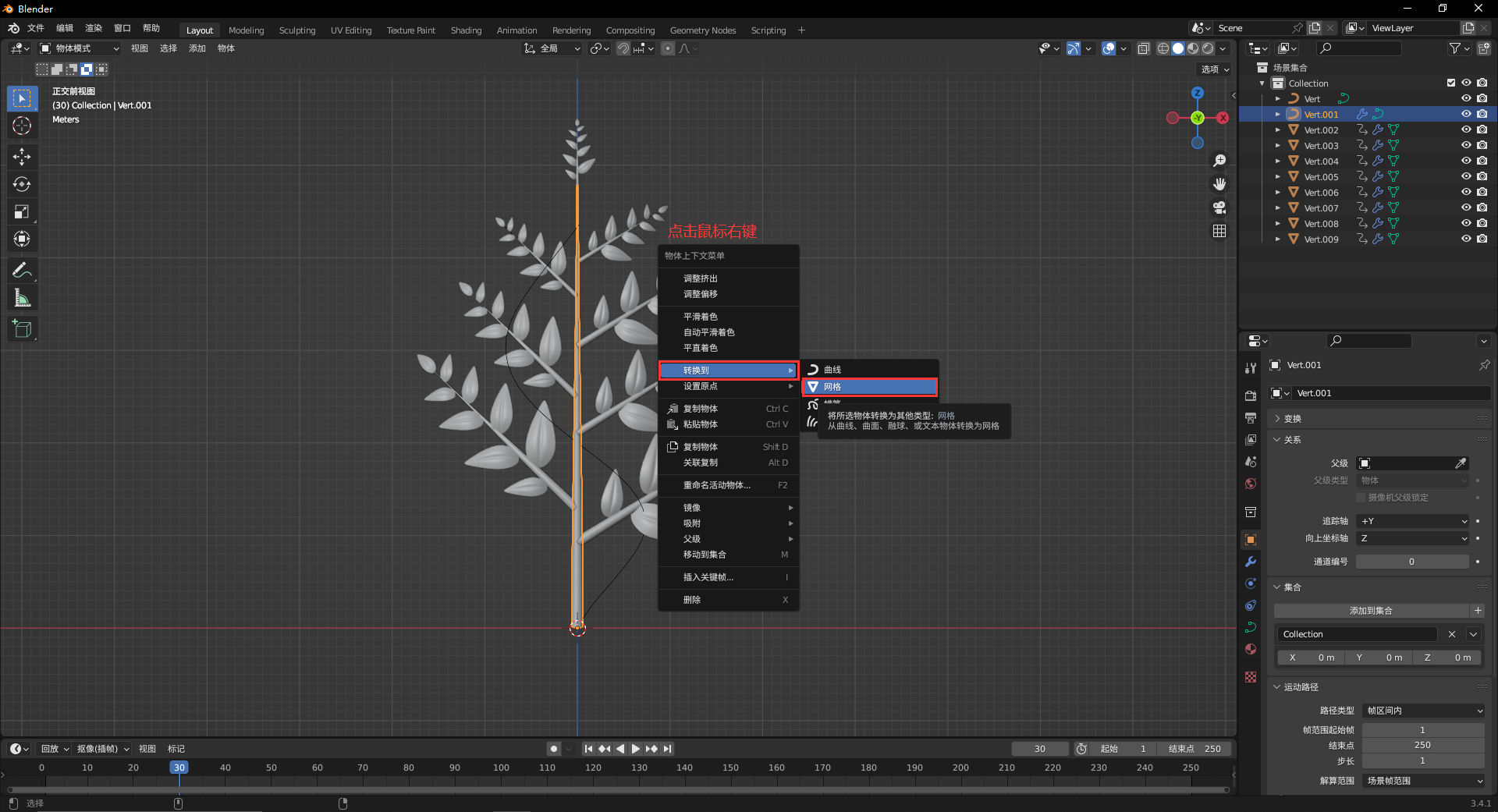Open the tracking axis +Y dropdown
1498x812 pixels.
coord(1413,521)
